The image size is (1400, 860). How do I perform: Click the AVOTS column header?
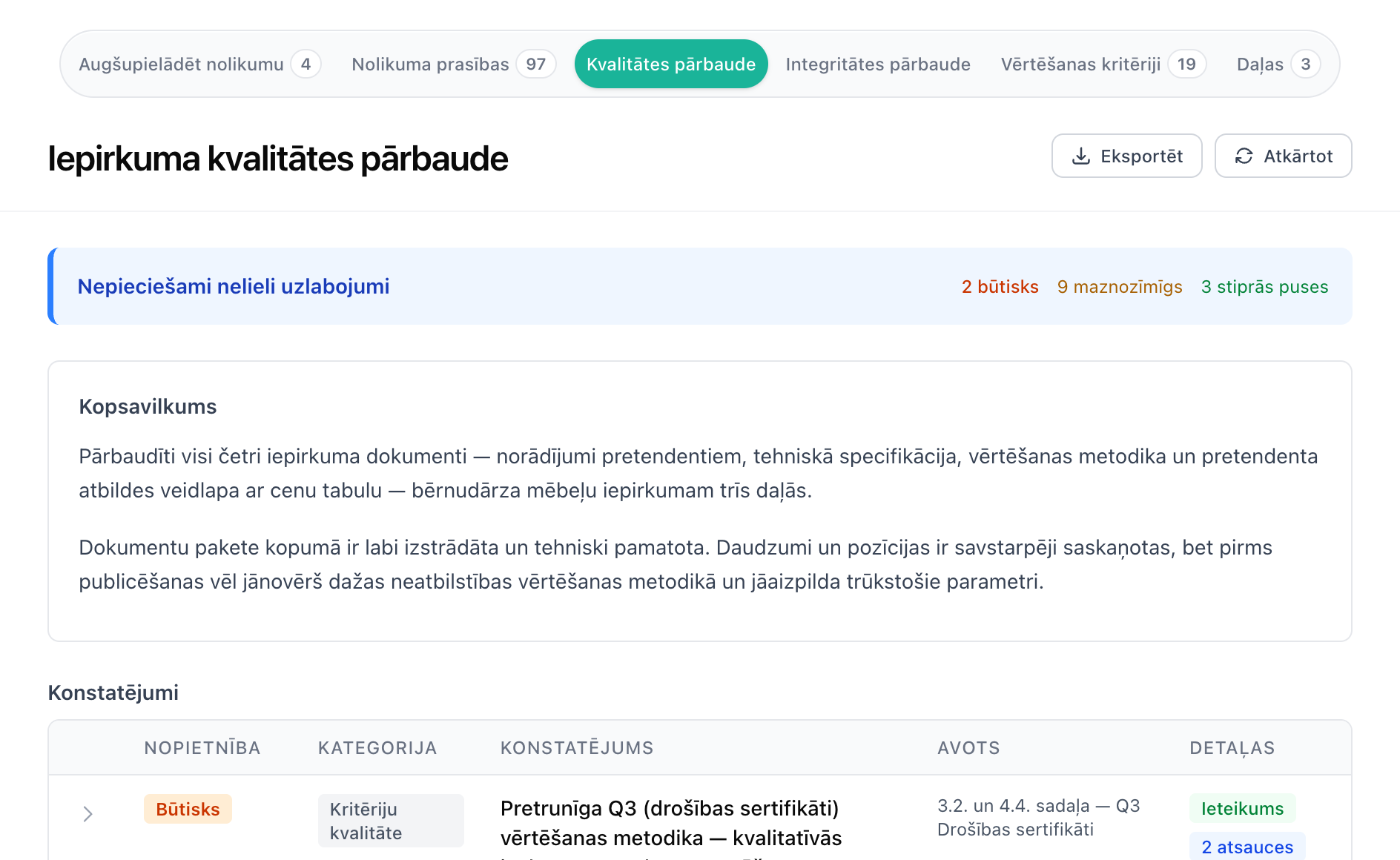pos(968,748)
